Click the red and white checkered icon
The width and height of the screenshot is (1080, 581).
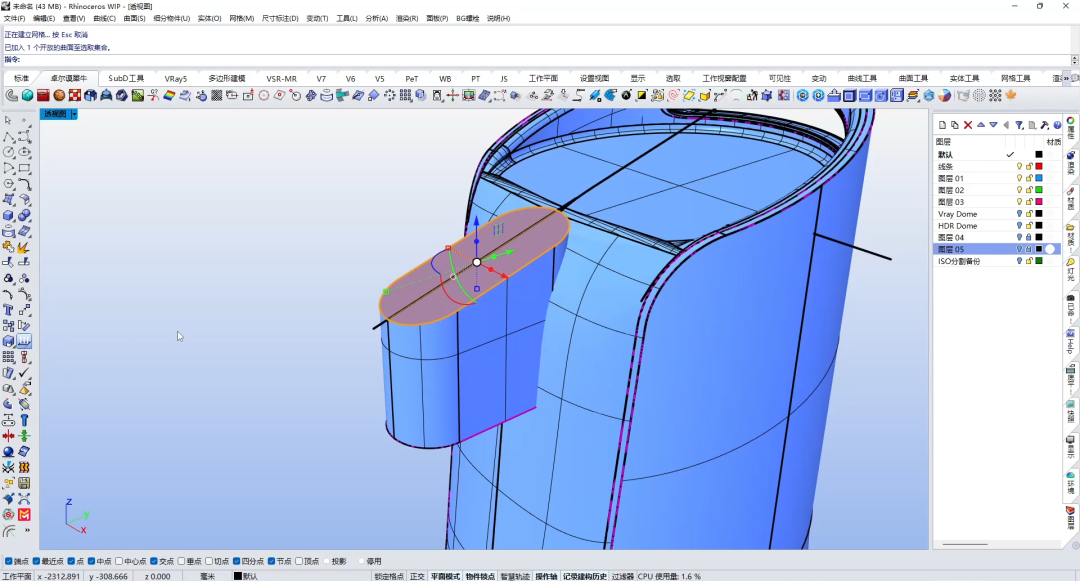(x=75, y=95)
